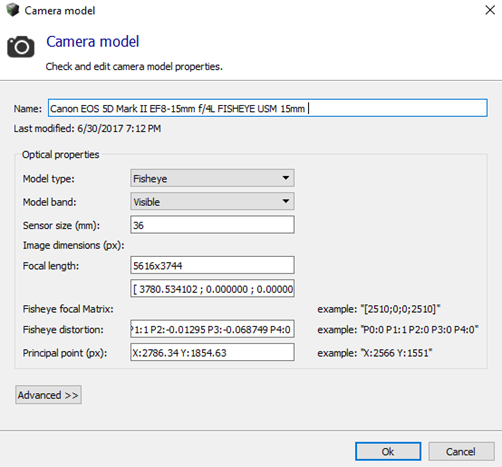
Task: Click the Camera model blue heading text
Action: [93, 42]
